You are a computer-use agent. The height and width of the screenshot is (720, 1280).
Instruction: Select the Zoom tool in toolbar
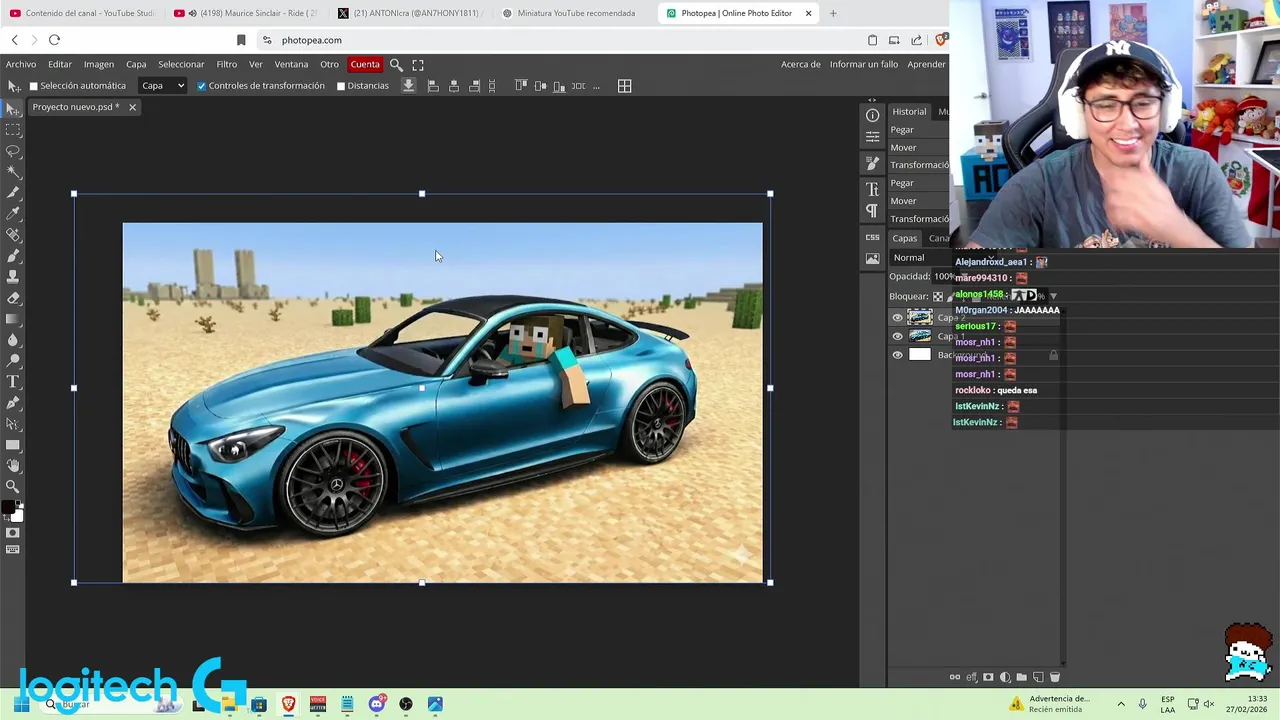(13, 486)
